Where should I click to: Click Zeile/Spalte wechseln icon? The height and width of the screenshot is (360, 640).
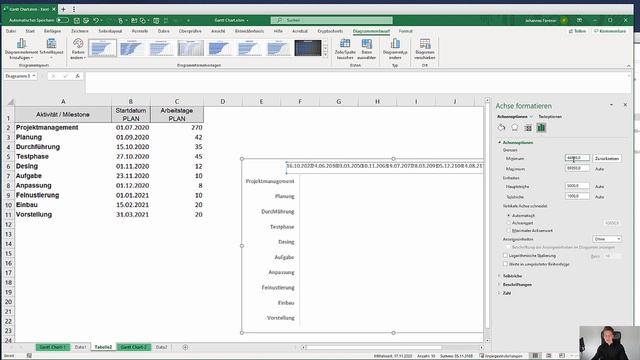click(x=345, y=43)
